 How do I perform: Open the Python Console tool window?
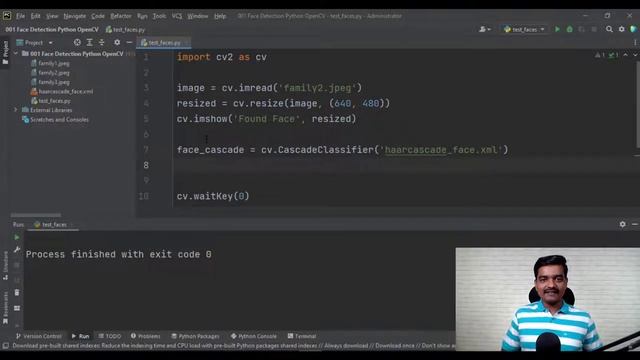253,336
